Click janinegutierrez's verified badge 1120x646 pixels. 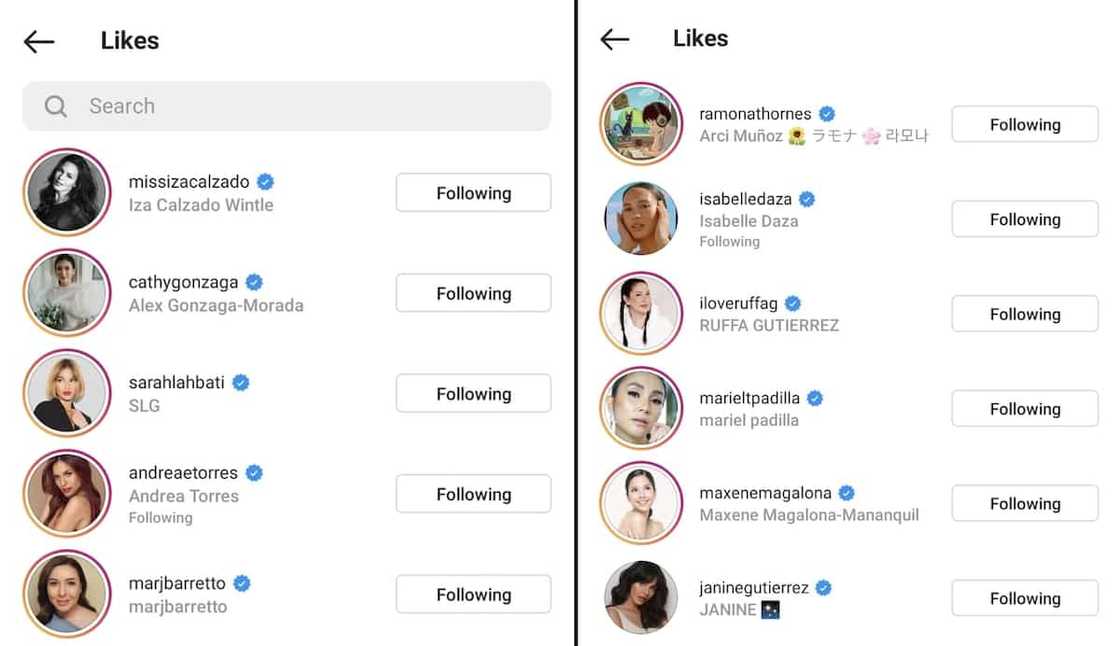824,588
